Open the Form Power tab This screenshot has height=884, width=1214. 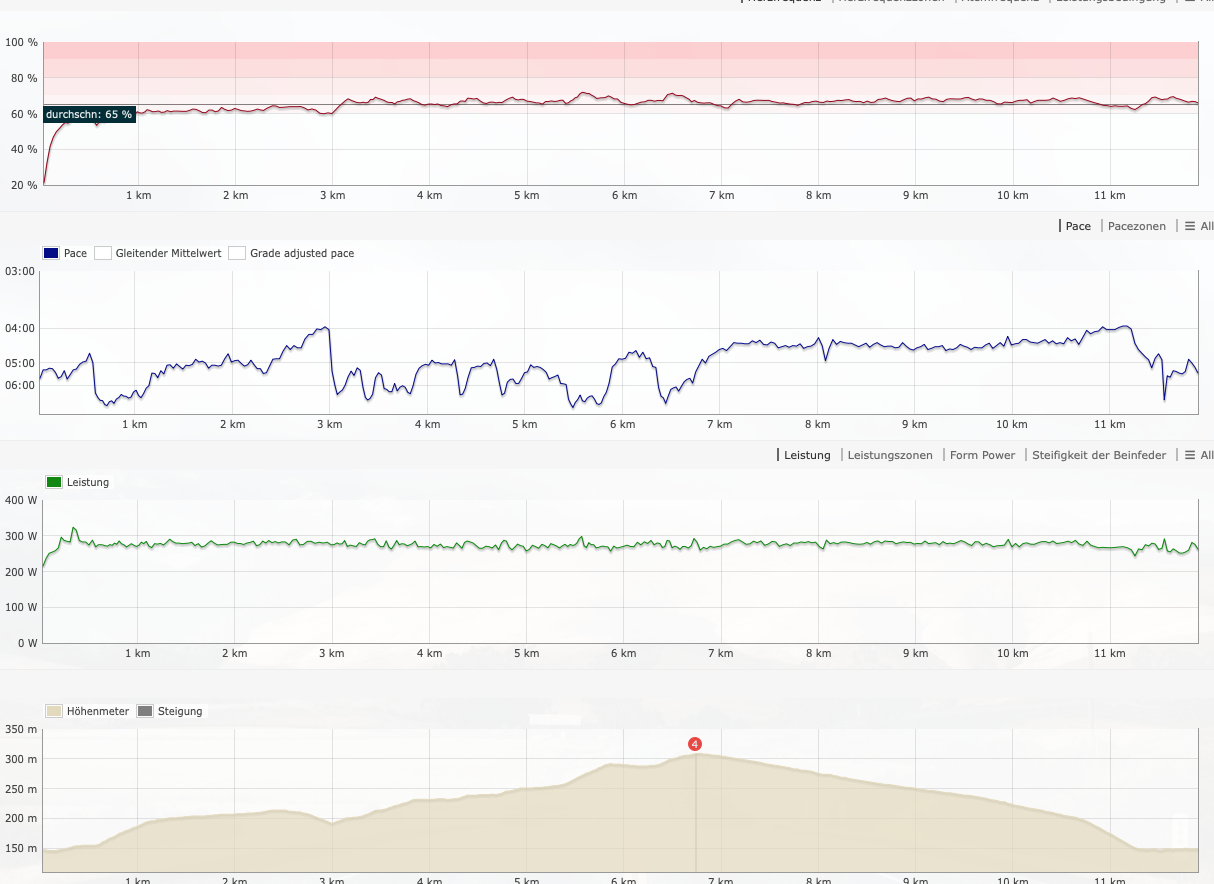click(982, 455)
